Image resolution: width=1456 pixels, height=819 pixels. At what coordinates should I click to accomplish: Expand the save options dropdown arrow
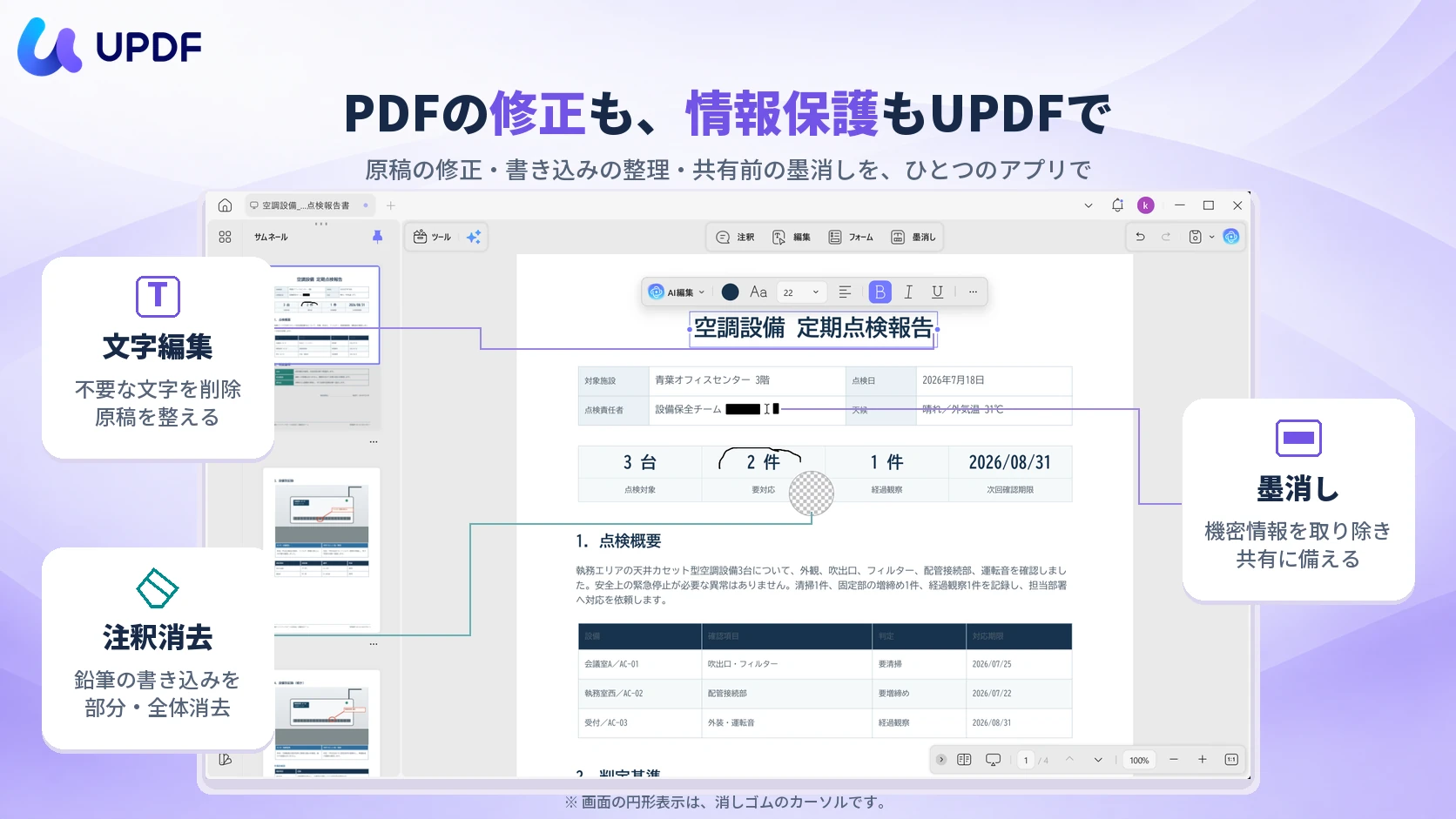[1211, 237]
